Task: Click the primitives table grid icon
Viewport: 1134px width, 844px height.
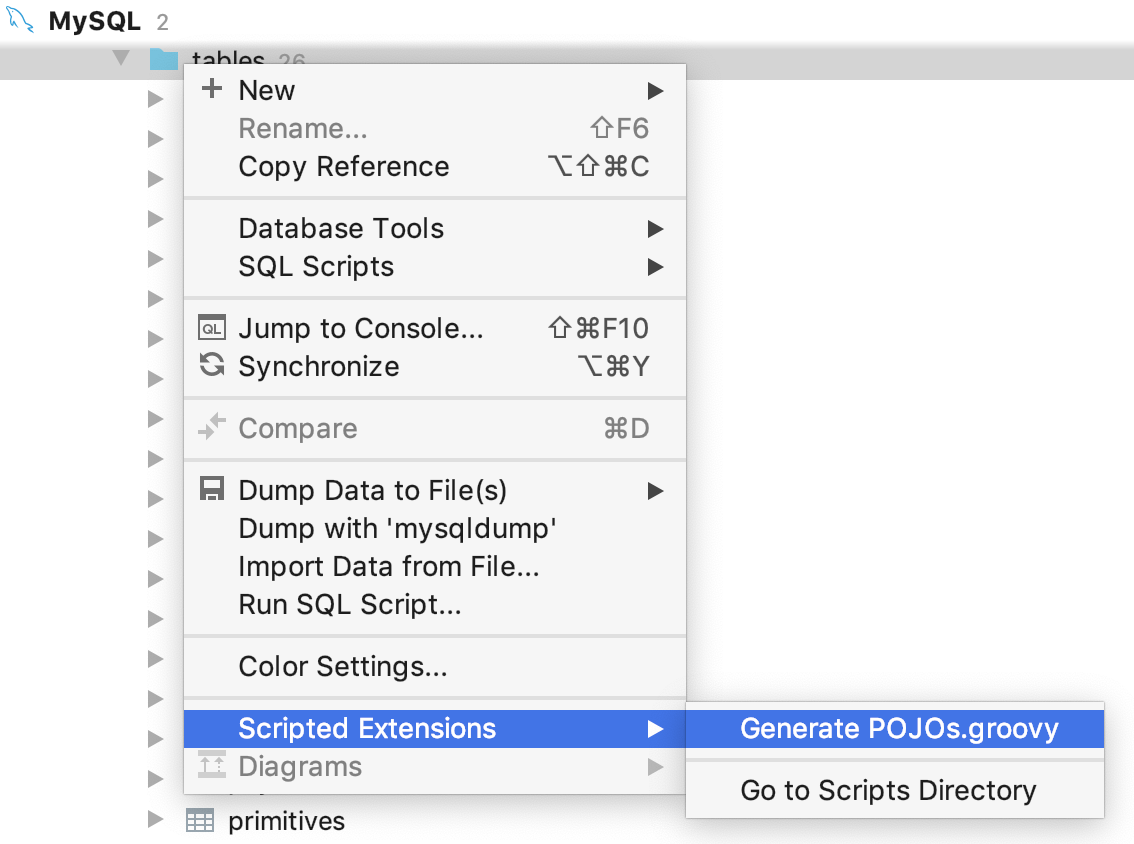Action: 200,820
